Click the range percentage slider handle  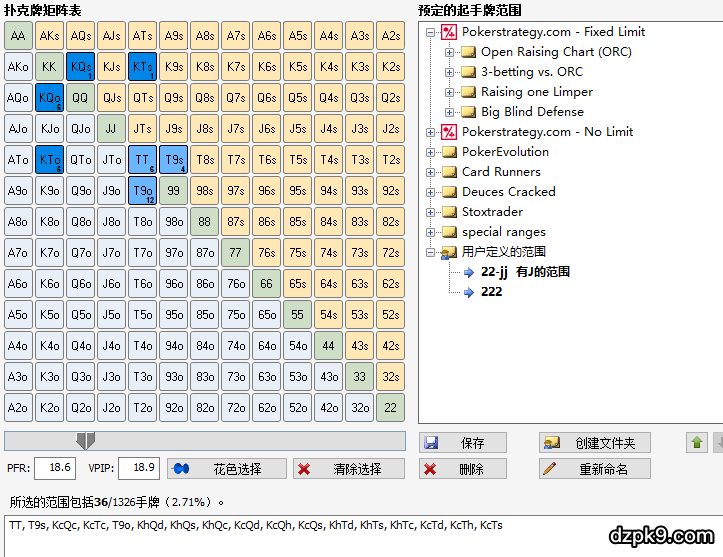pyautogui.click(x=86, y=441)
